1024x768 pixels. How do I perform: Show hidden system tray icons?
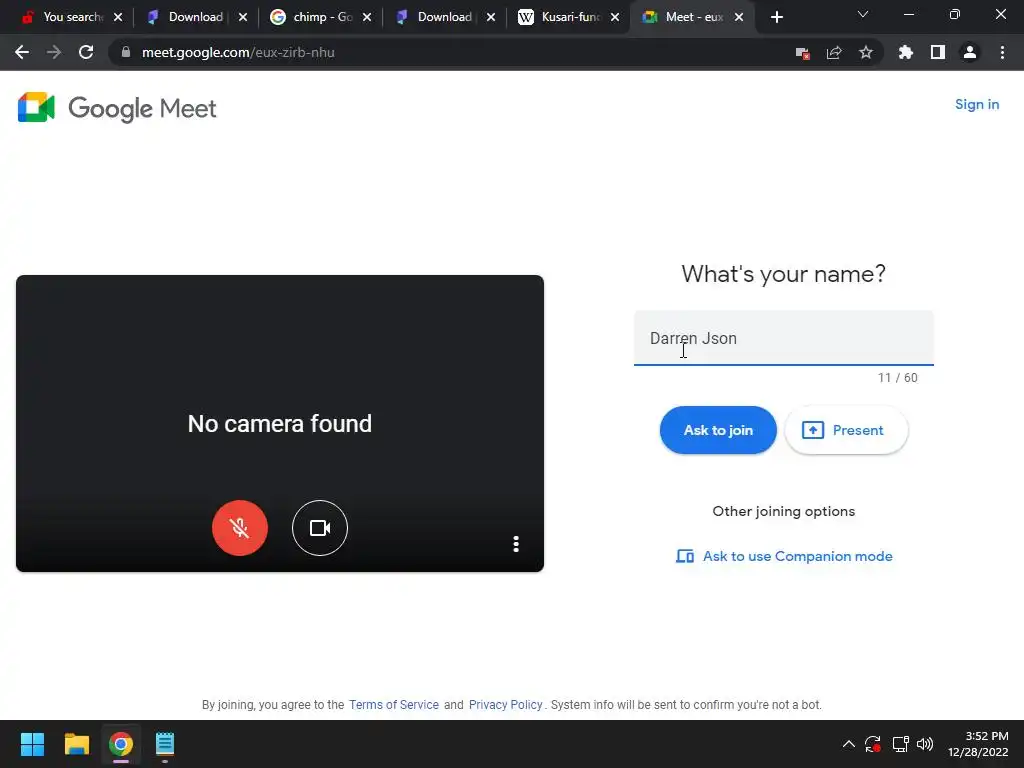click(x=848, y=744)
